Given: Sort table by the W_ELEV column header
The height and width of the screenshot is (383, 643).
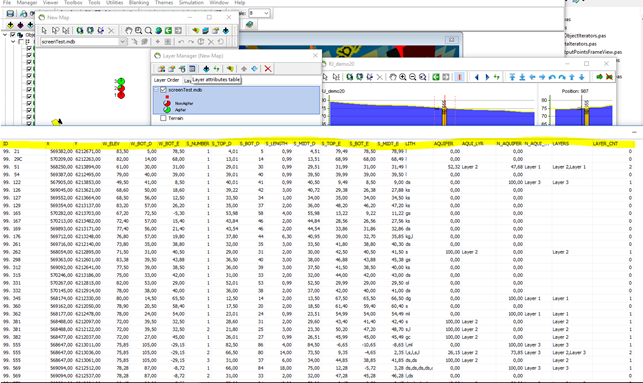Looking at the screenshot, I should point(111,144).
